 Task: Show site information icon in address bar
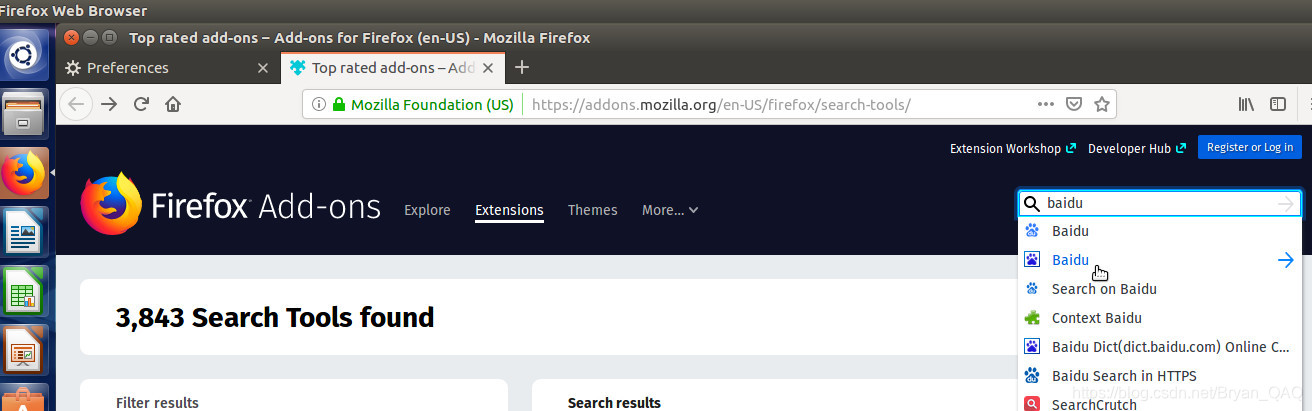(x=318, y=104)
